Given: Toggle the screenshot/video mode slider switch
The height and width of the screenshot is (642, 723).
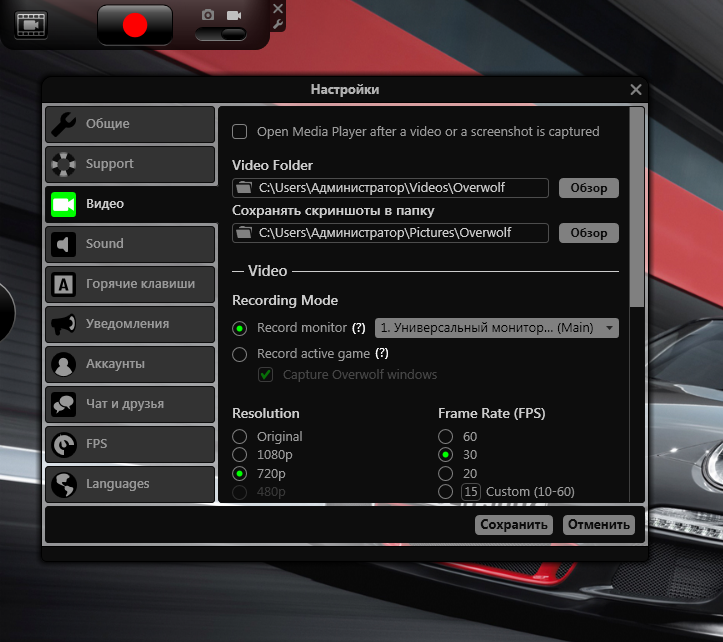Looking at the screenshot, I should pyautogui.click(x=221, y=34).
